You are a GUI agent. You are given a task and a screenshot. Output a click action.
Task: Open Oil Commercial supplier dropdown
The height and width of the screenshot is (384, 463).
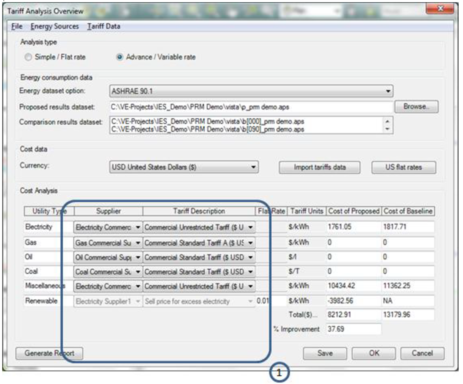click(x=138, y=257)
